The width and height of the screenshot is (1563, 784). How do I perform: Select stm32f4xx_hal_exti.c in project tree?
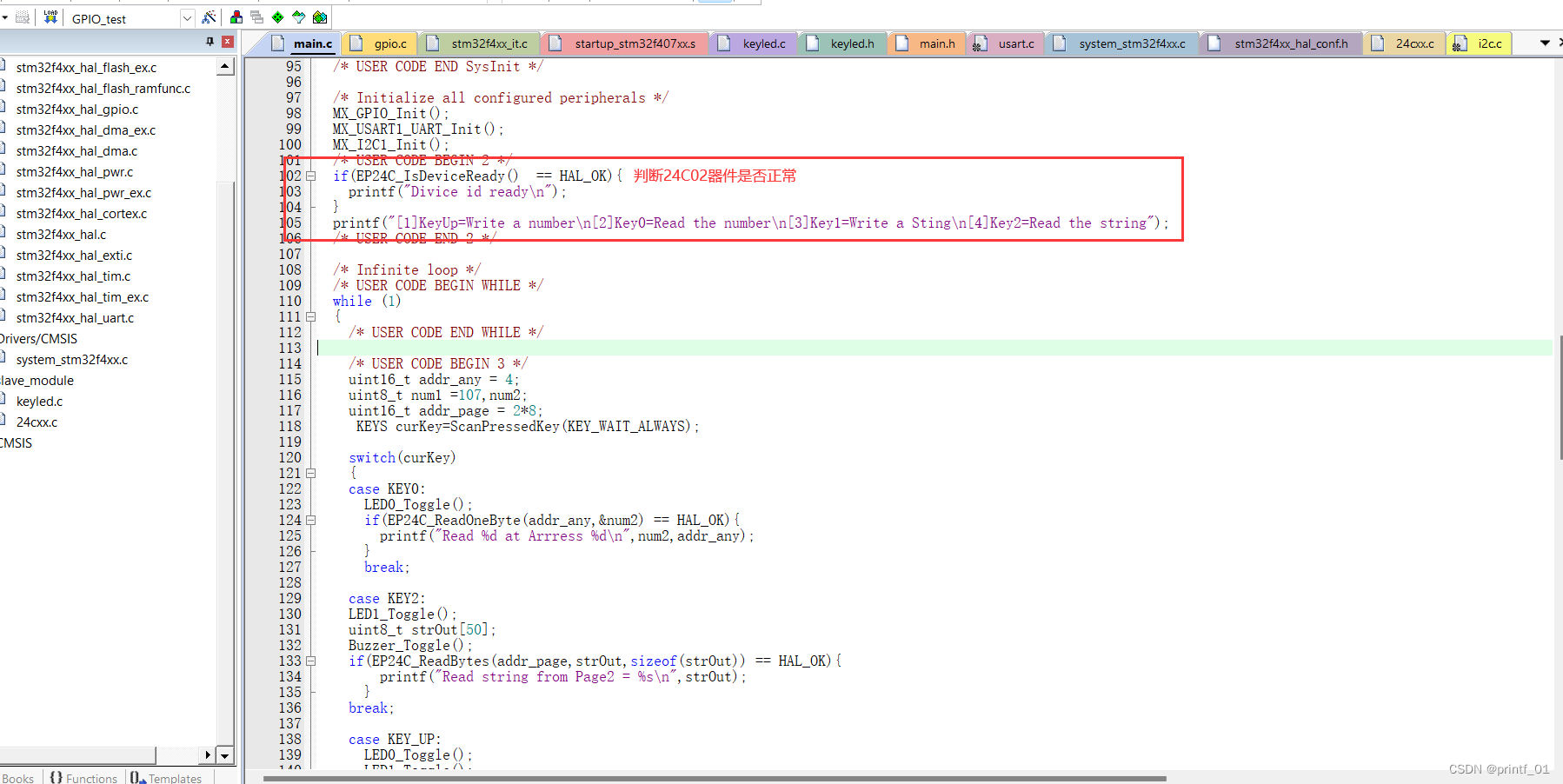click(74, 255)
